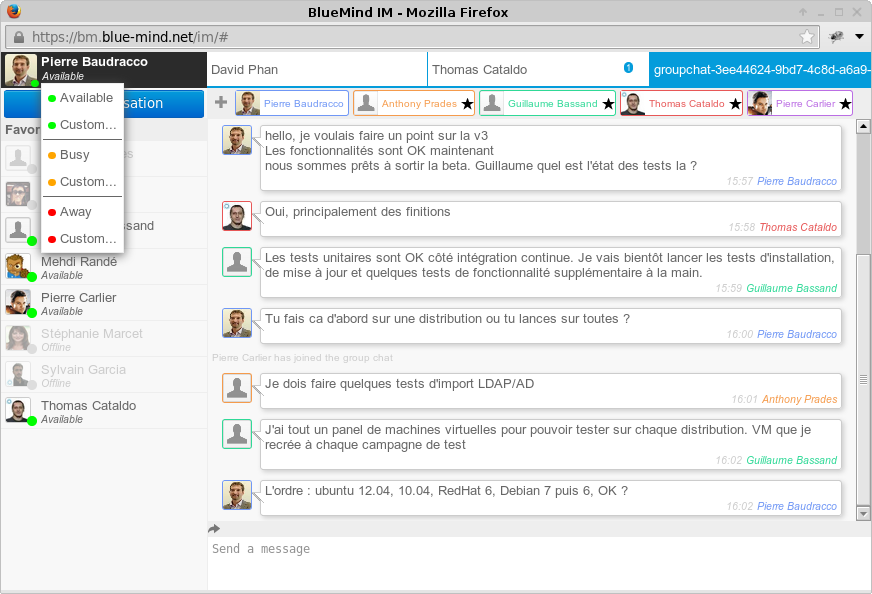Select the Available status
Screen dimensions: 872x594
[x=82, y=98]
